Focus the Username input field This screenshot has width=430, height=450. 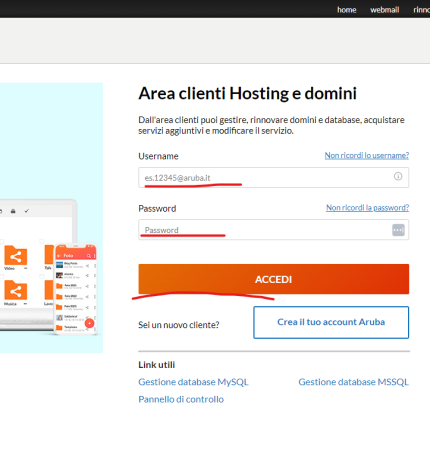click(x=274, y=178)
